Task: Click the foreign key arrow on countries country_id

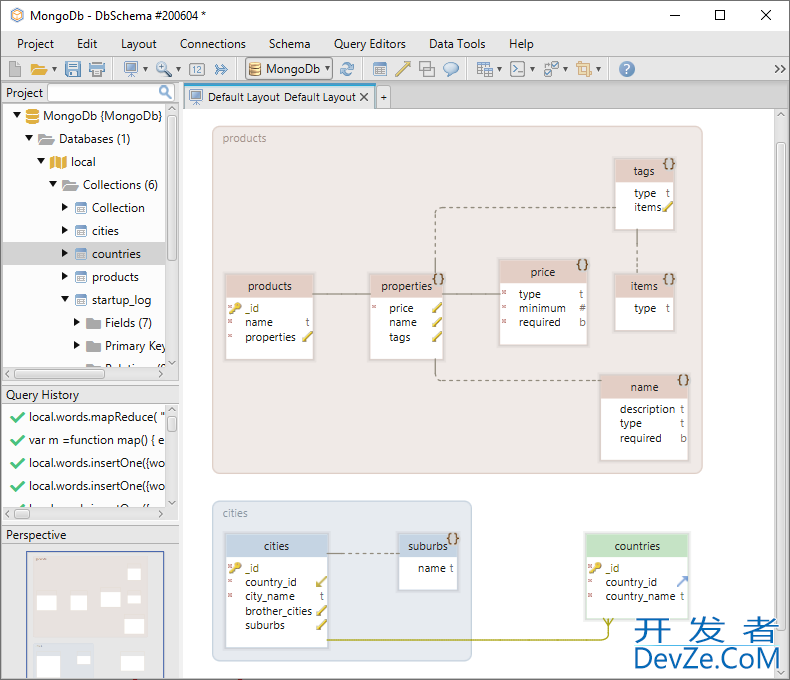Action: click(x=682, y=582)
